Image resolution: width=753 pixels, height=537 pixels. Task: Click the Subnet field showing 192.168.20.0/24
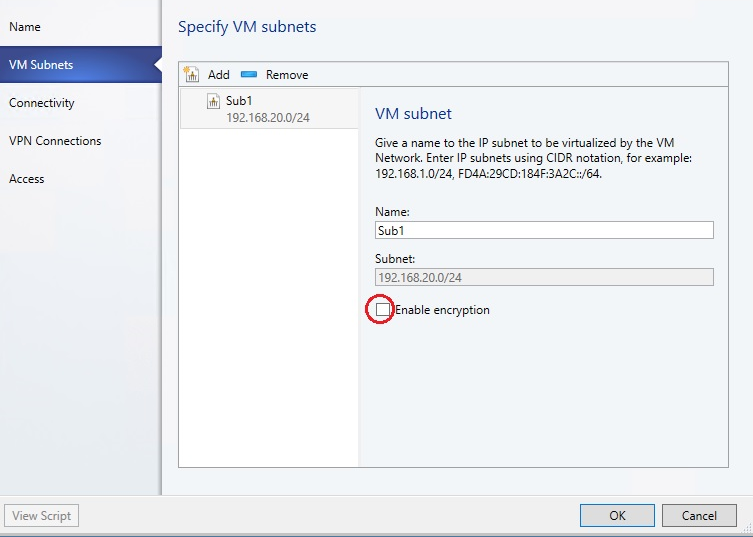(544, 277)
